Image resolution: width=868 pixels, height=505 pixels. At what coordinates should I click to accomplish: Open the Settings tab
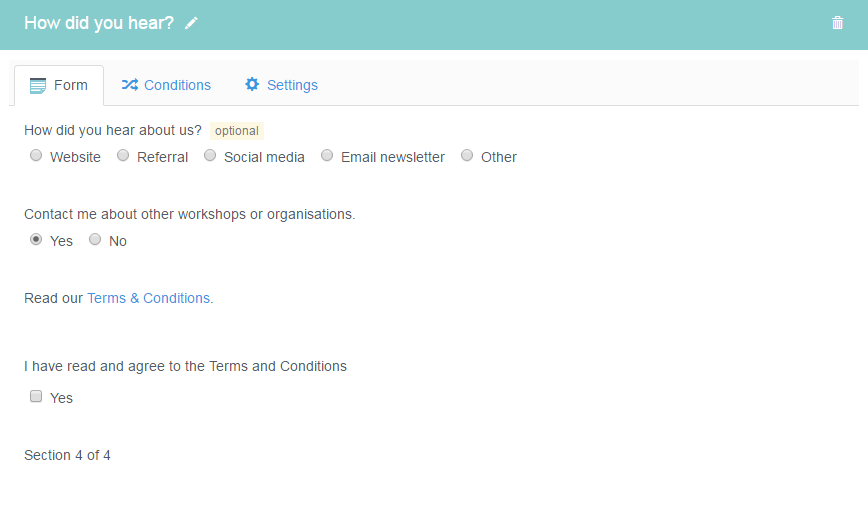(x=281, y=85)
